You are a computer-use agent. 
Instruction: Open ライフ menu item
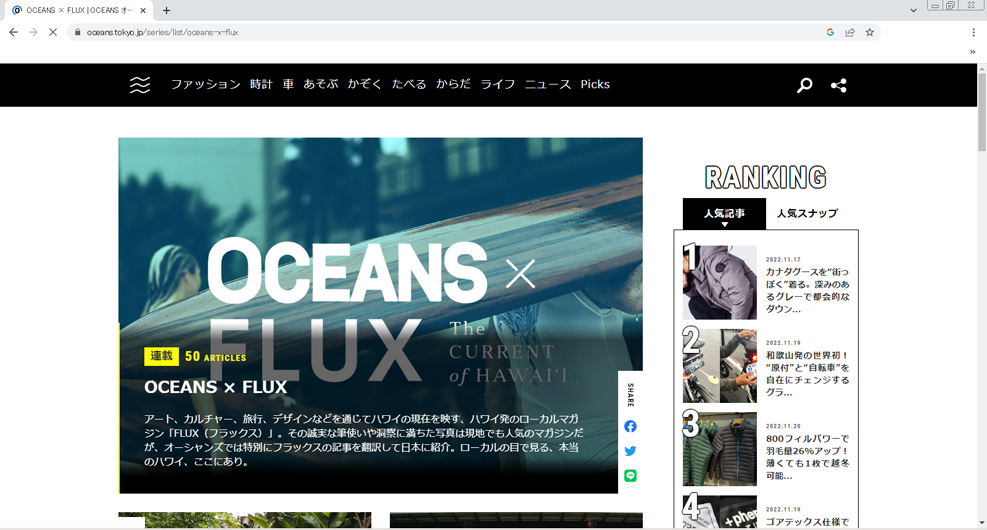pos(498,84)
